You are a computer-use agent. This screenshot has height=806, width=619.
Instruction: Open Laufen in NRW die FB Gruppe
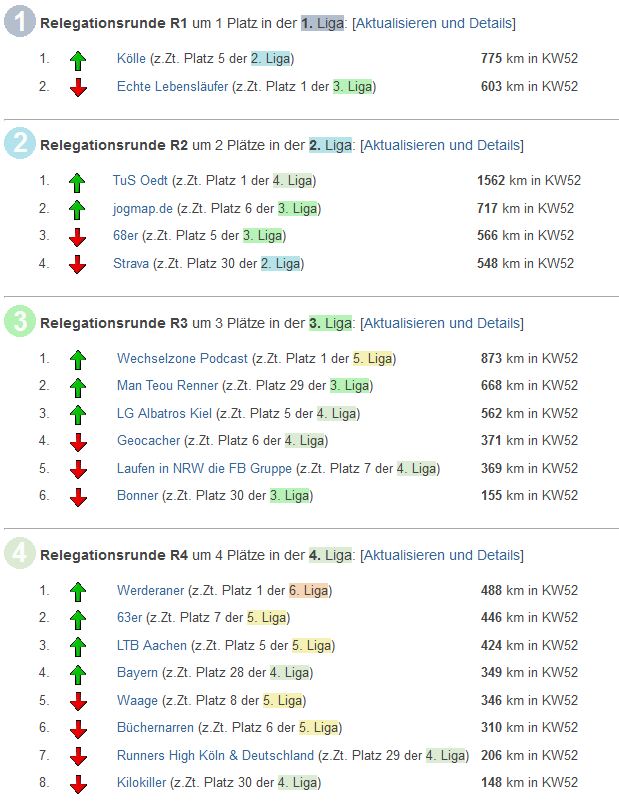click(x=204, y=469)
